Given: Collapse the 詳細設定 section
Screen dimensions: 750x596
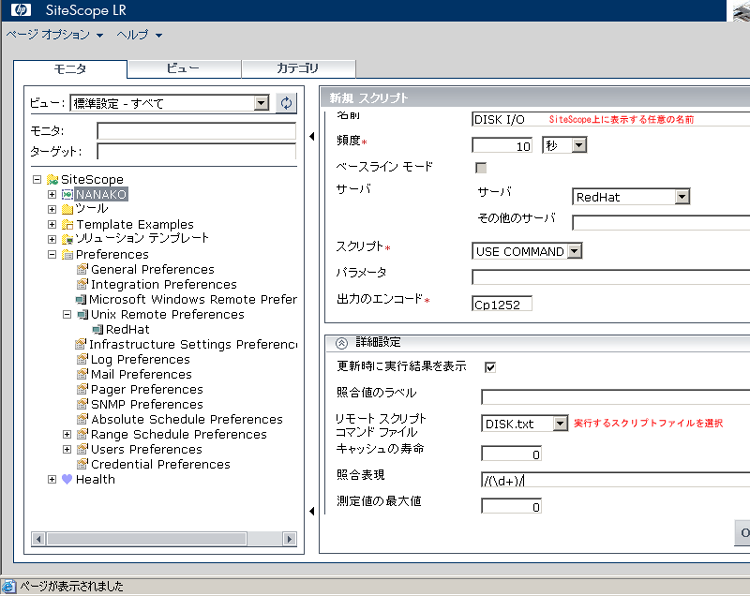Looking at the screenshot, I should 342,342.
